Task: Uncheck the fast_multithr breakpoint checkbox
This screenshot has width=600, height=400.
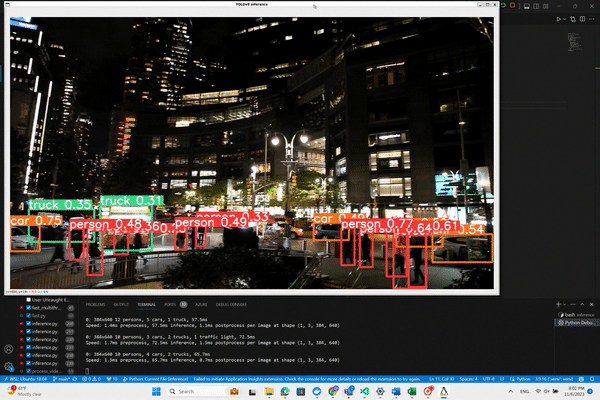Action: pos(28,308)
